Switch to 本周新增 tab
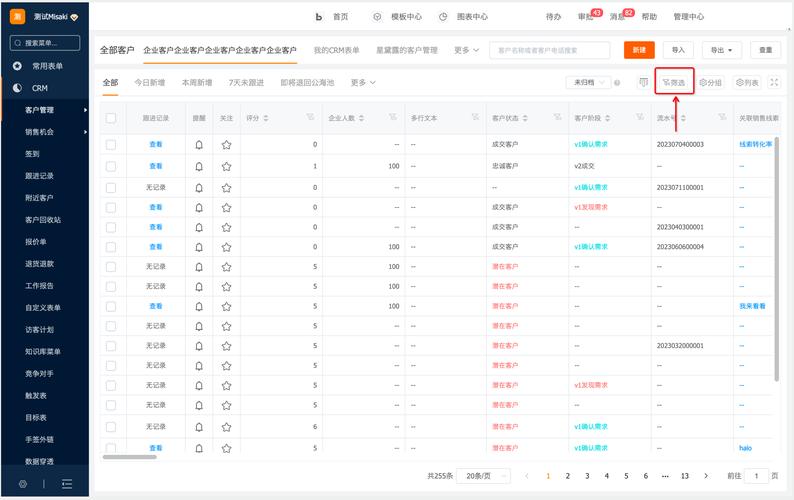 pos(197,83)
